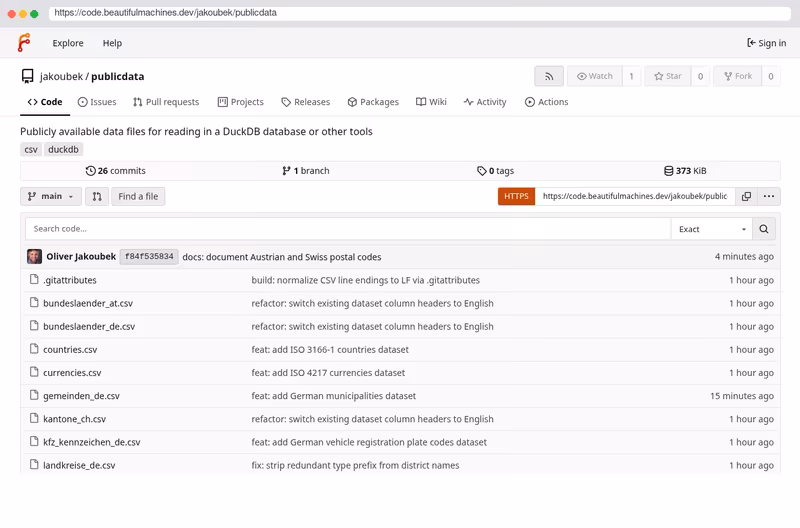View the 0 tags list
Screen dimensions: 800x528
click(495, 171)
